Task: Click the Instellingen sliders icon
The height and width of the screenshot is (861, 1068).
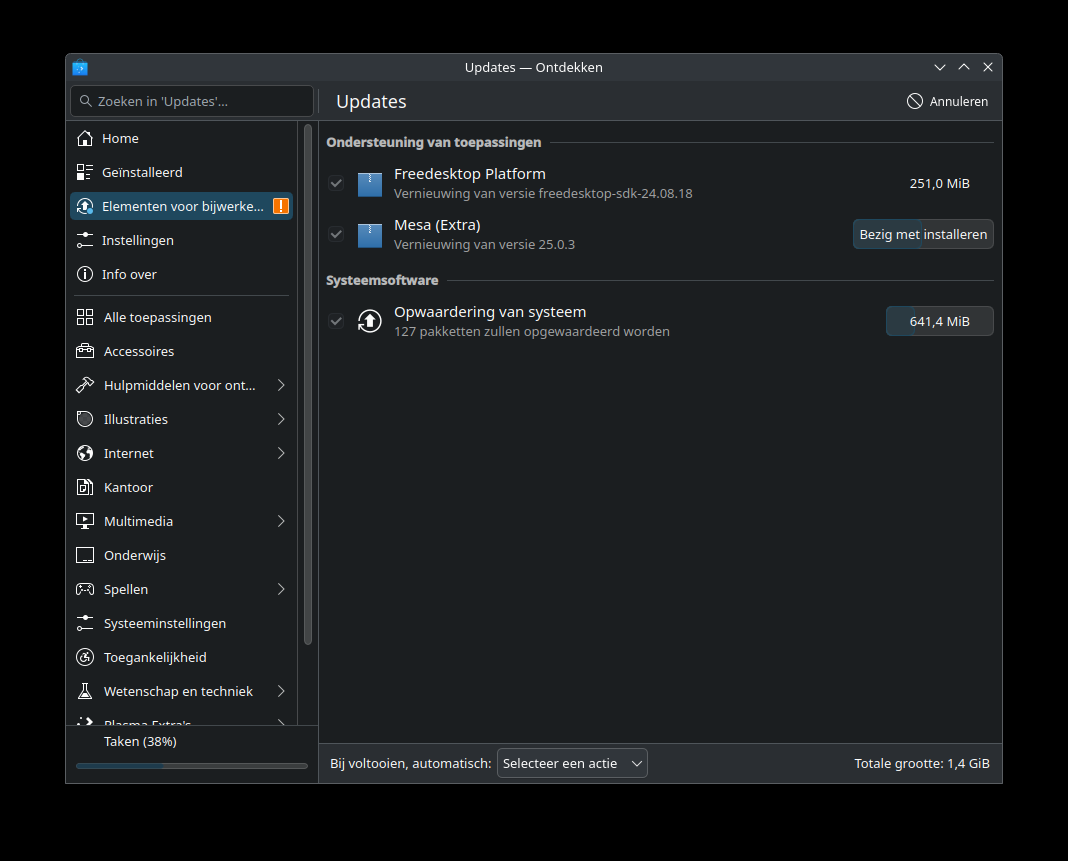Action: point(84,240)
